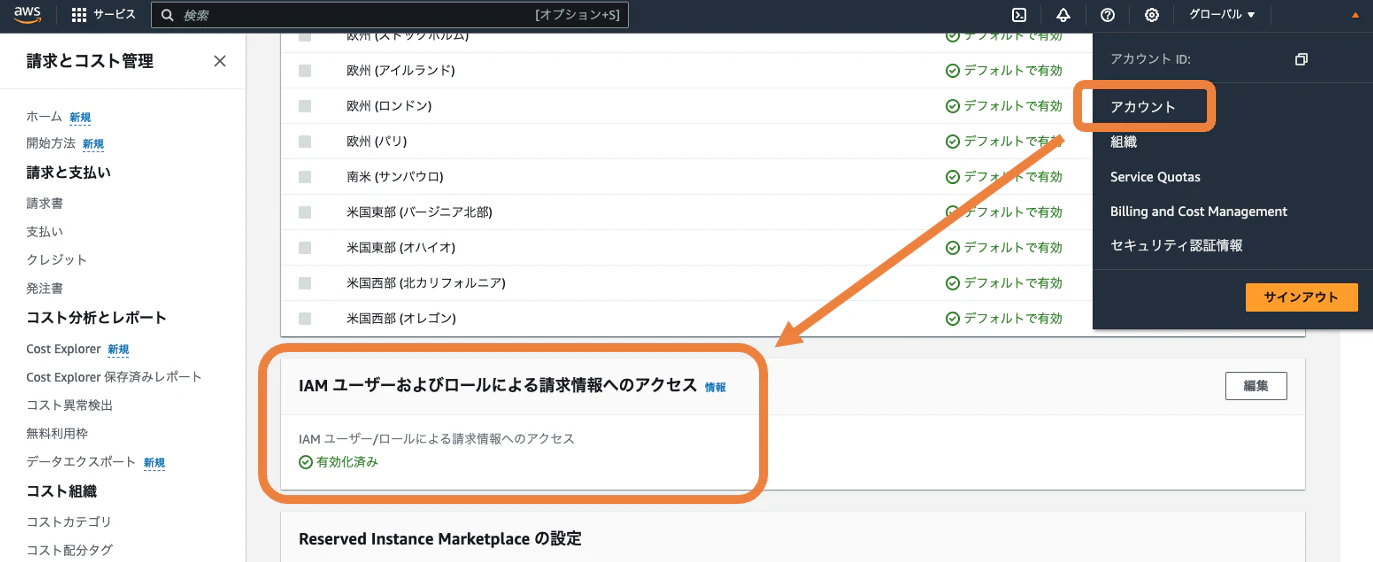
Task: Click the Reserved Instance Marketplace の設定 heading
Action: pos(440,539)
